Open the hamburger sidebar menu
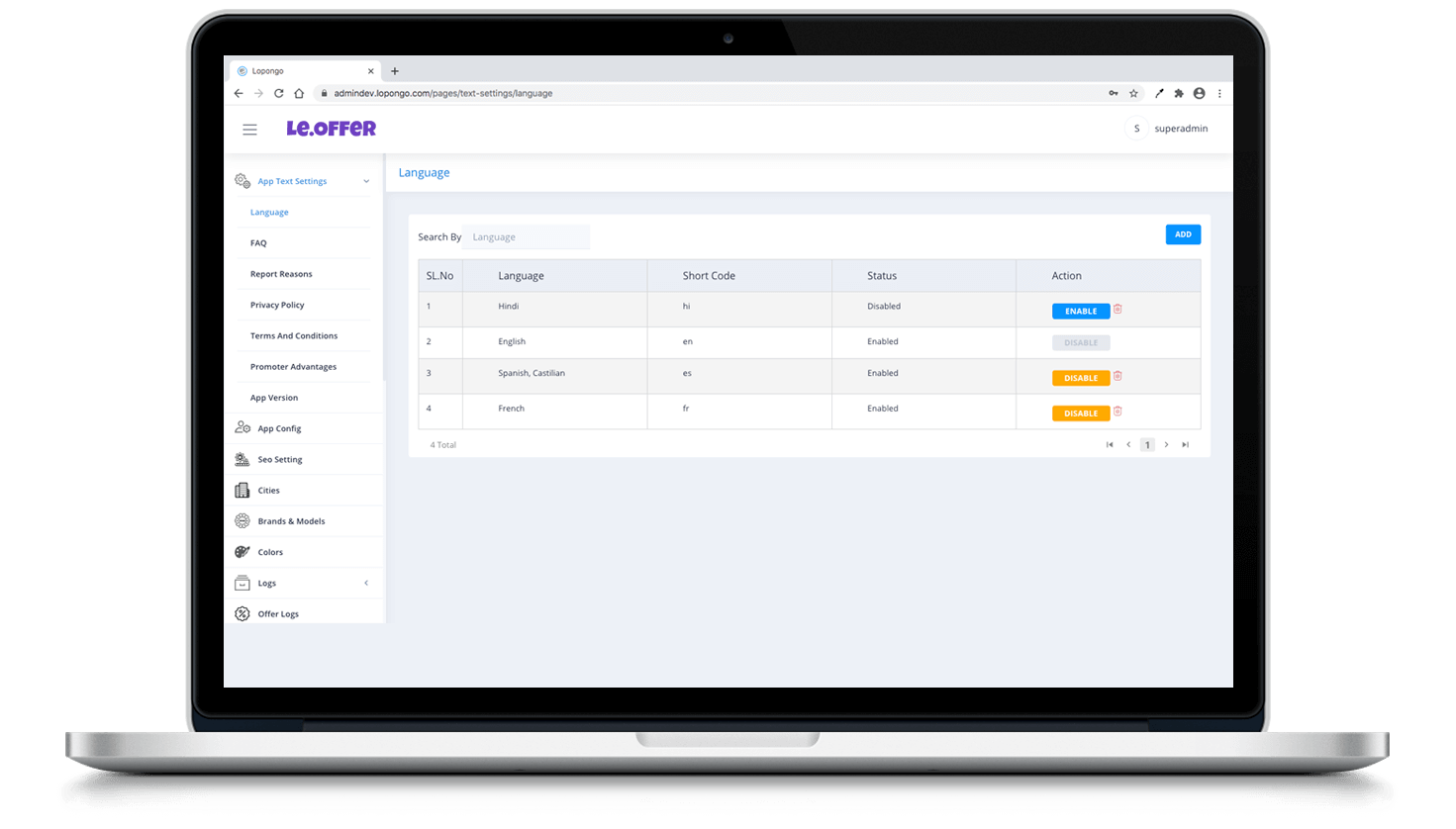This screenshot has height=829, width=1456. pos(249,130)
